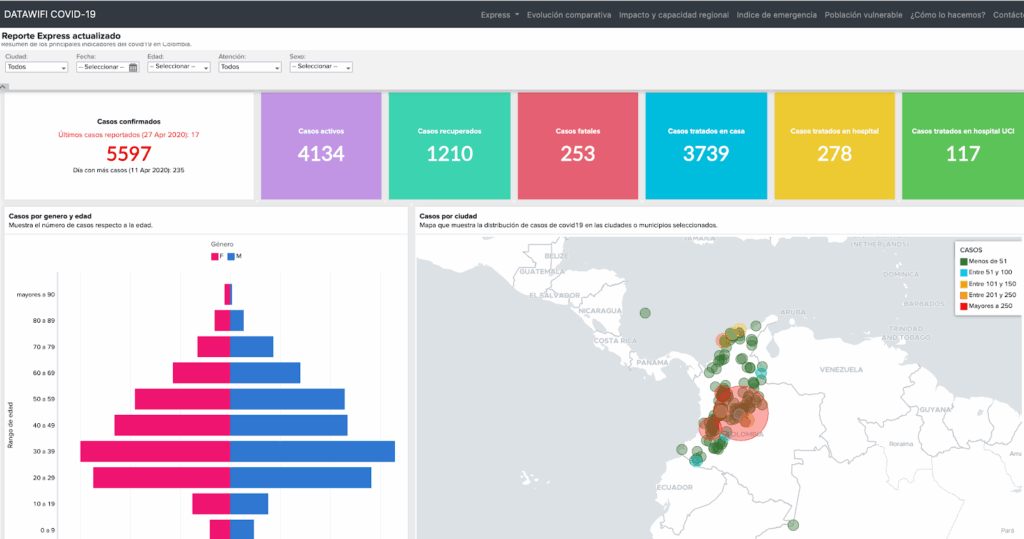Open Impacto y capacidad regional

673,15
